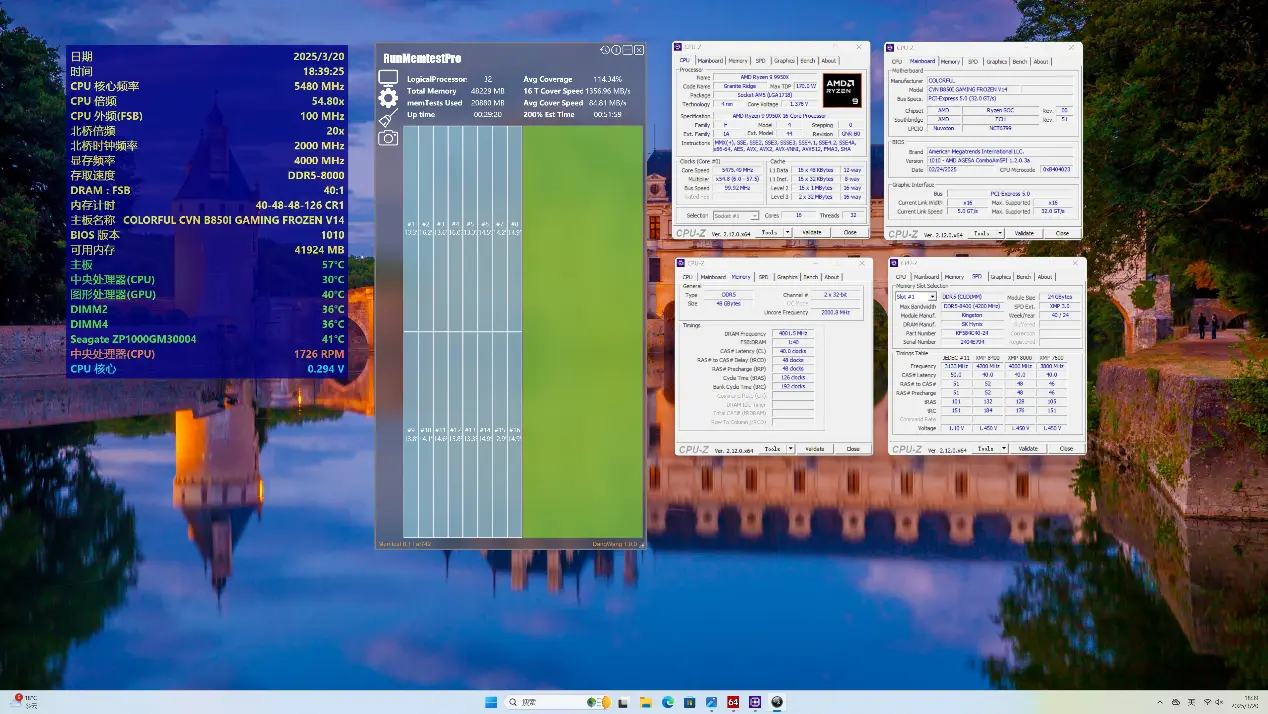The image size is (1268, 714).
Task: Launch Microsoft Edge from the taskbar
Action: click(x=668, y=702)
